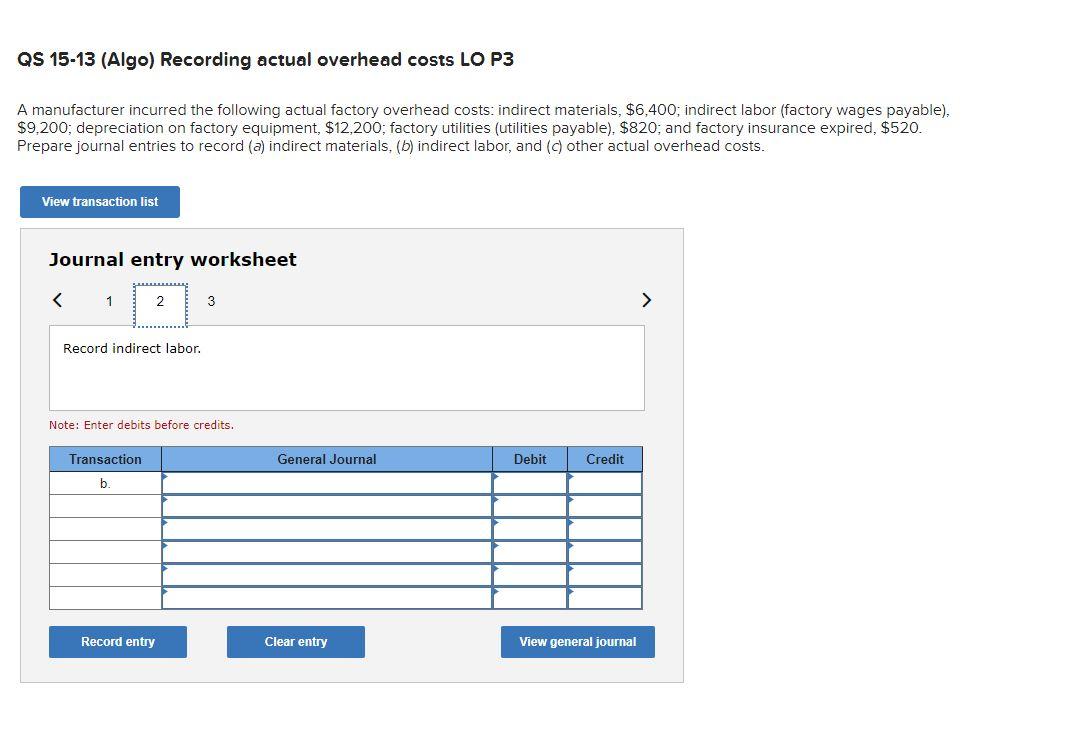The width and height of the screenshot is (1080, 733).
Task: Switch to journal entry 1
Action: (109, 300)
